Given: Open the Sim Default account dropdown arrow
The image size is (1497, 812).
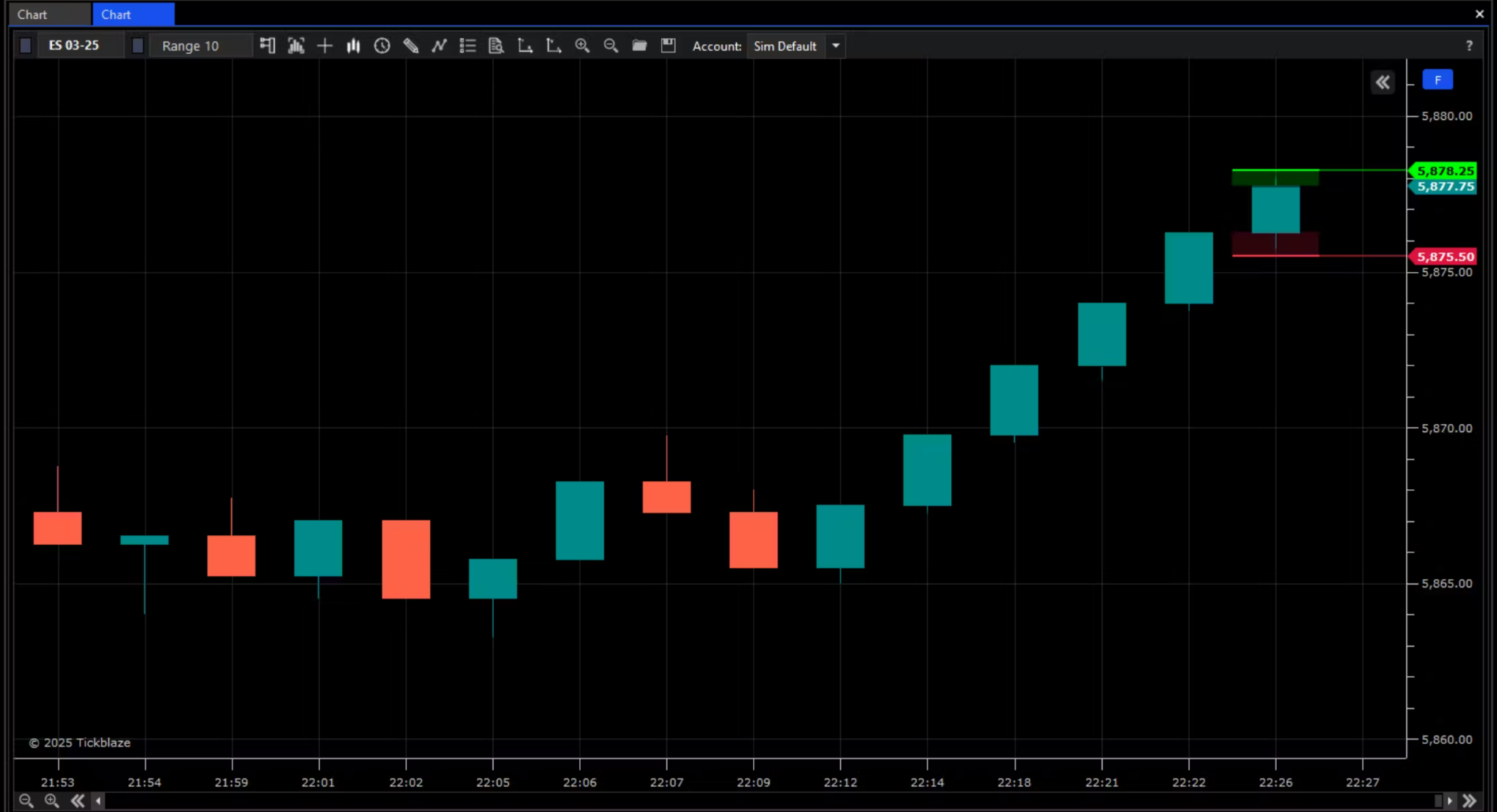Looking at the screenshot, I should pyautogui.click(x=835, y=46).
